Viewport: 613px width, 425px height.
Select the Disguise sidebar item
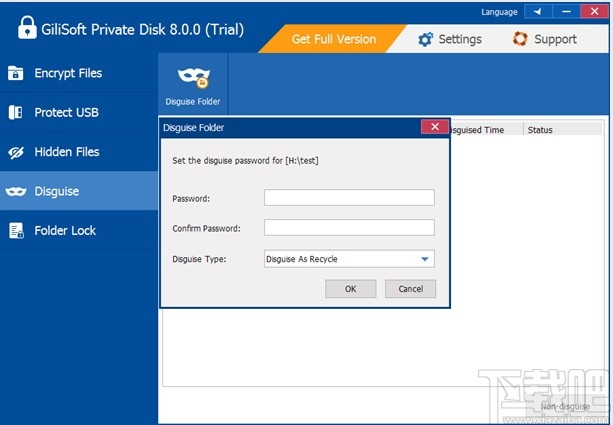point(79,191)
